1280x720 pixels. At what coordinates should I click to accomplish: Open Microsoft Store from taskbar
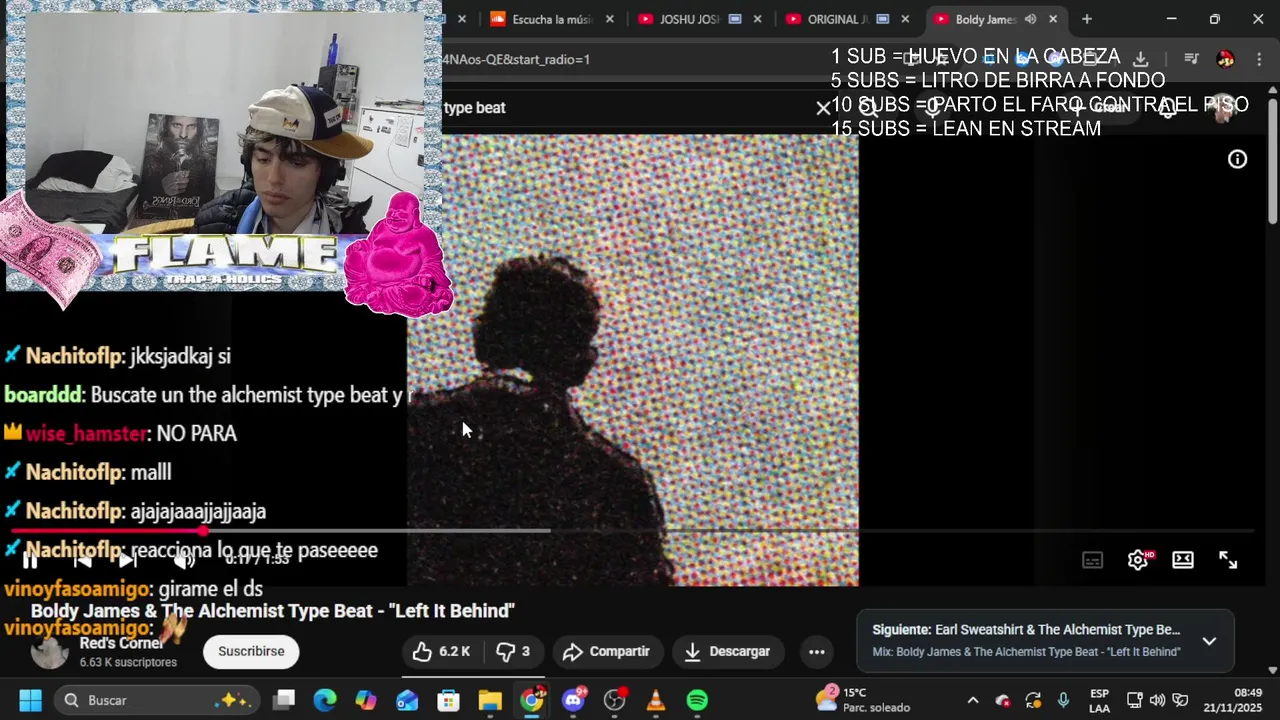[x=448, y=700]
